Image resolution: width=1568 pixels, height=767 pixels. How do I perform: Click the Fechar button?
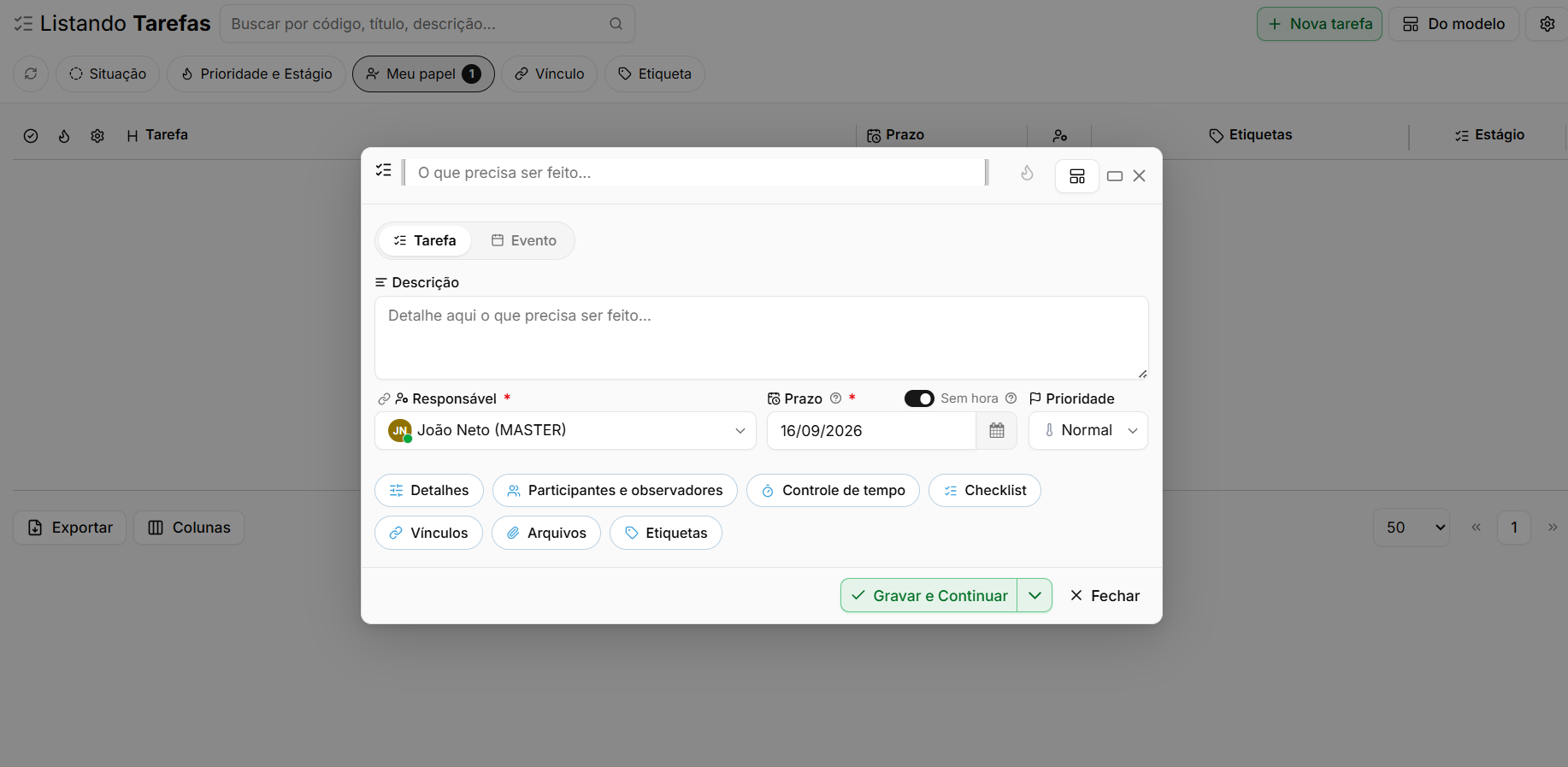coord(1105,596)
